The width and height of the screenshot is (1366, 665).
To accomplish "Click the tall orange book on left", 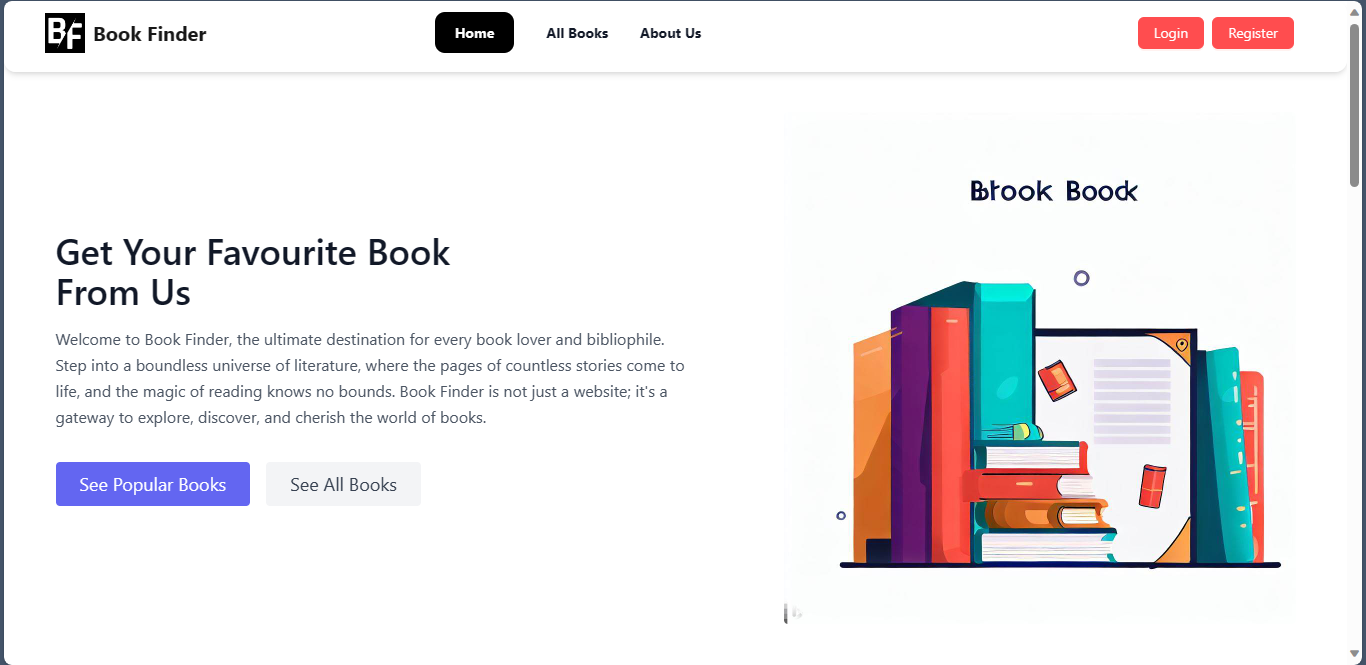I will point(870,450).
